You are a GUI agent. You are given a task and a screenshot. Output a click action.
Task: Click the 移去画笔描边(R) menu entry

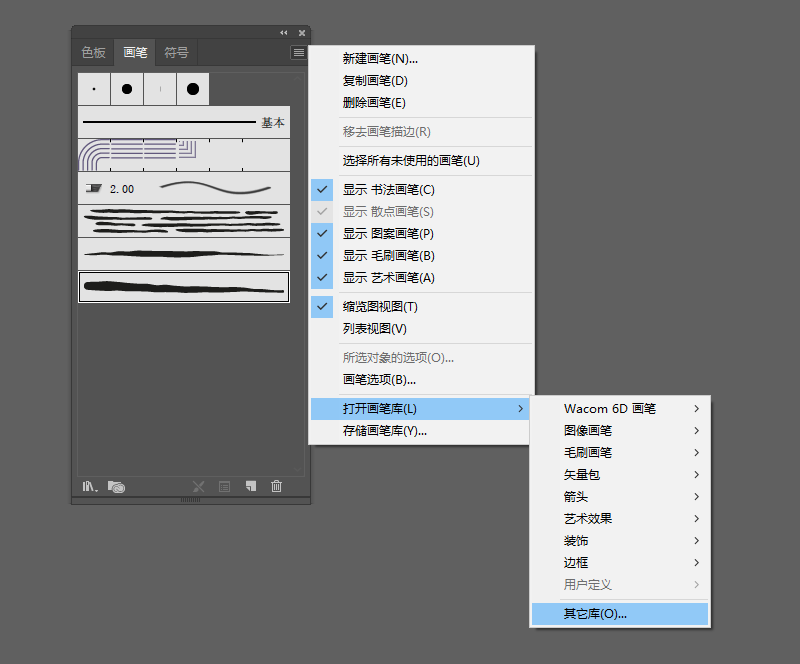[x=421, y=132]
